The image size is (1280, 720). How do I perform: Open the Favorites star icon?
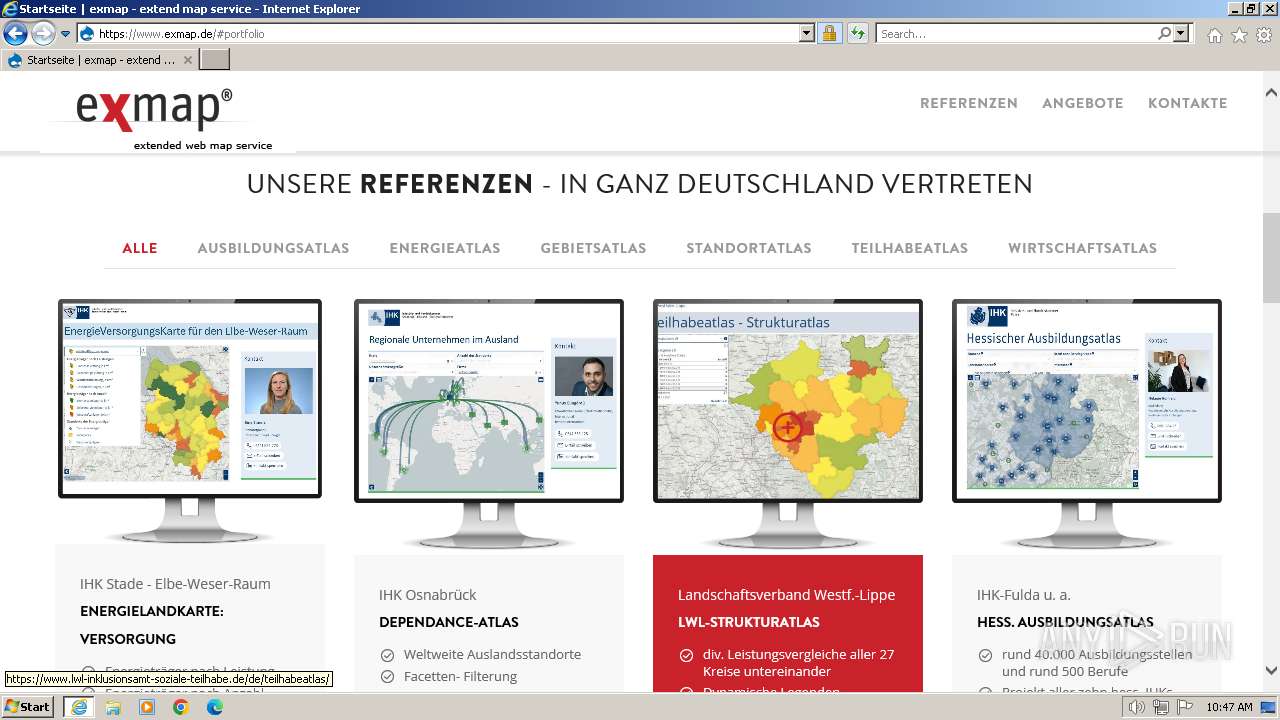click(1239, 35)
